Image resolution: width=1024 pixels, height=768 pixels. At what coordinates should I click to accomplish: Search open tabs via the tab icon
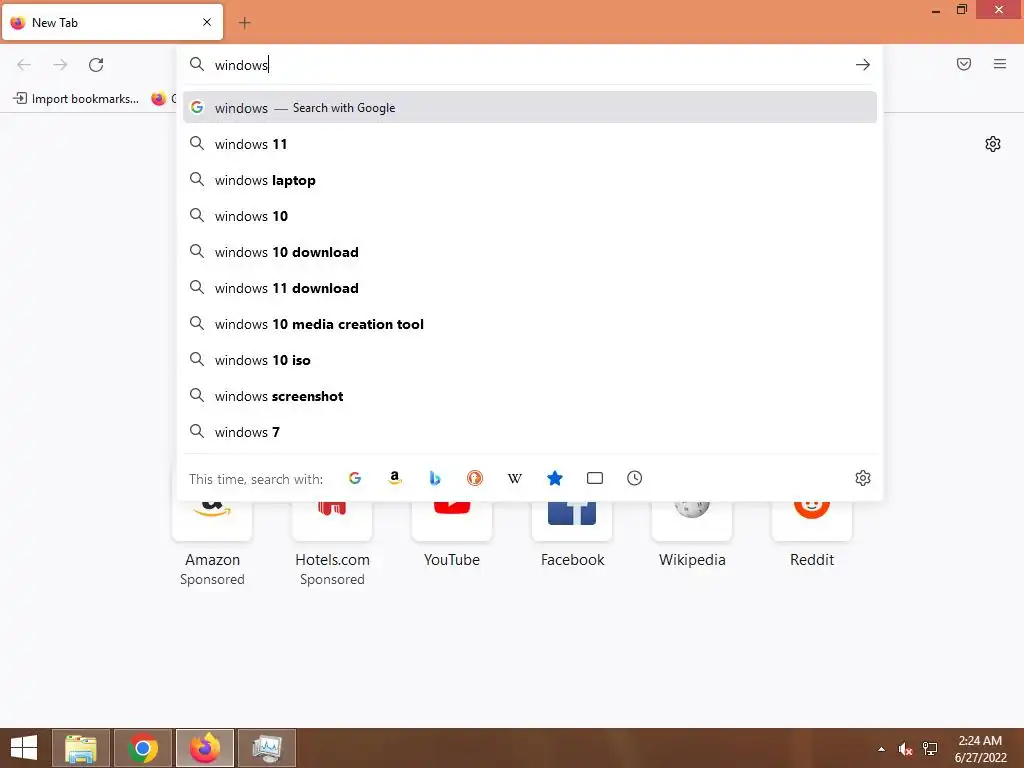pos(595,478)
